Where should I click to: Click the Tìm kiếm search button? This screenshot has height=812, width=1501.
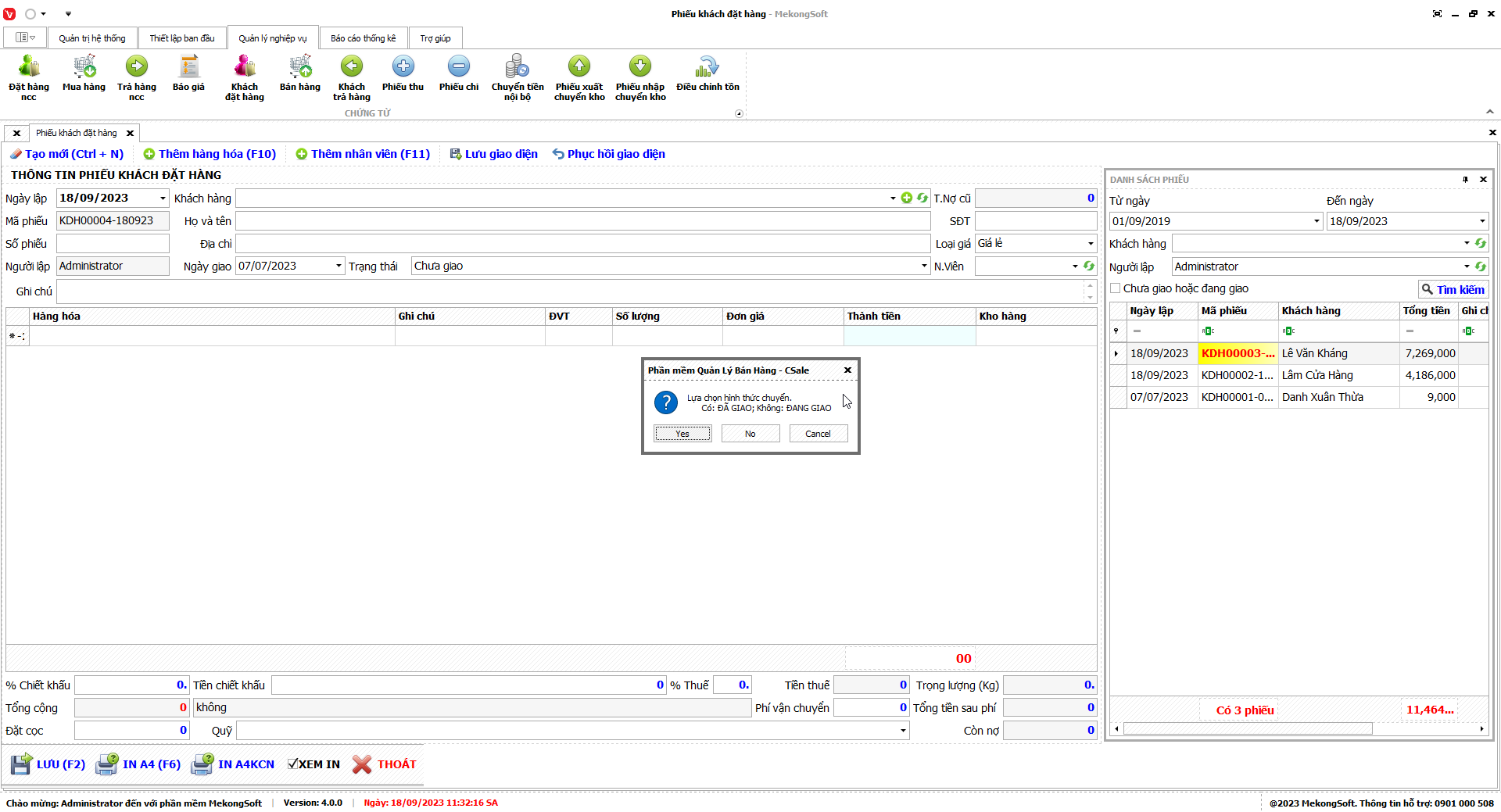point(1453,289)
